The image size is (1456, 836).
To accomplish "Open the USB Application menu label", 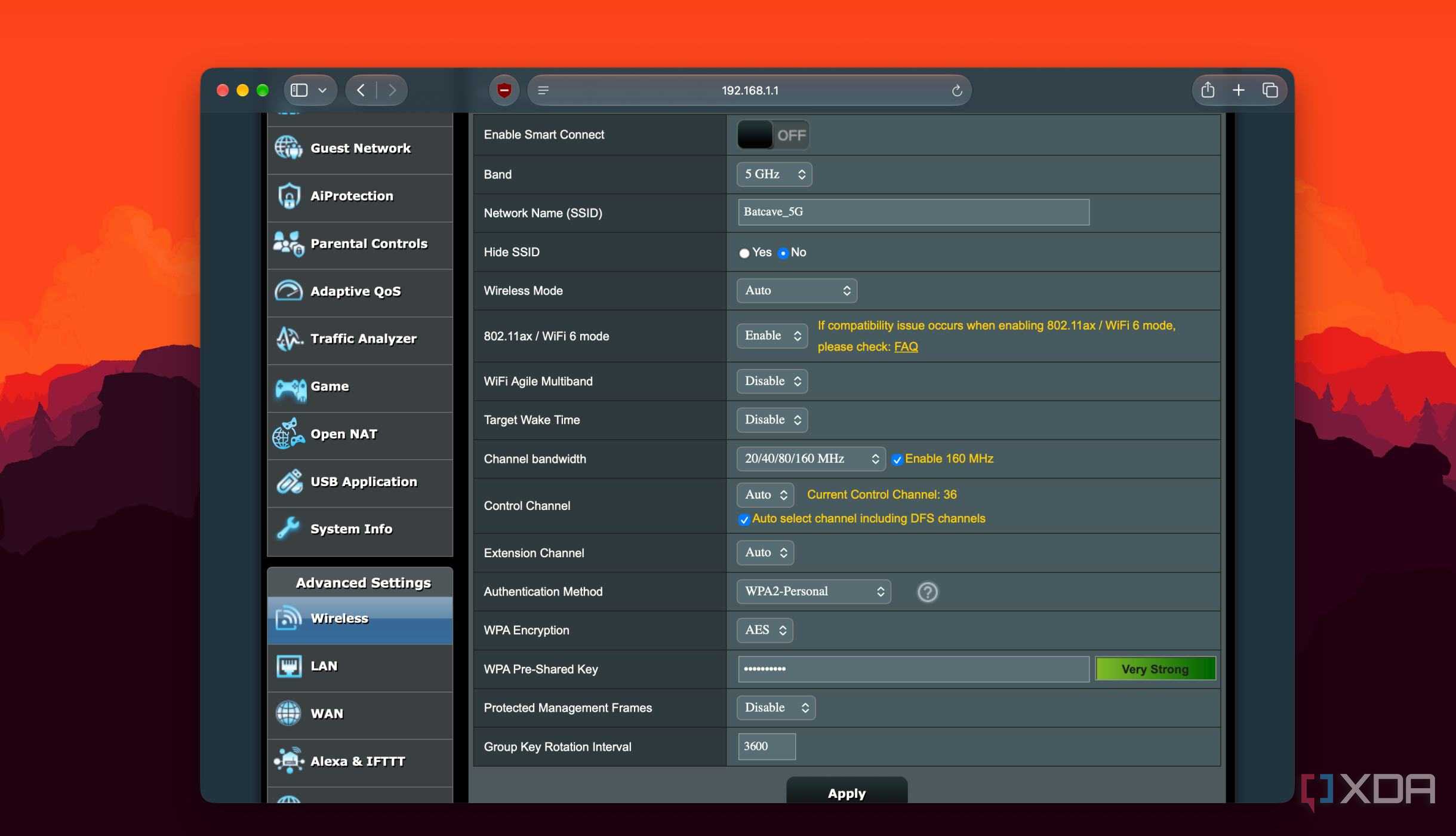I will coord(364,481).
